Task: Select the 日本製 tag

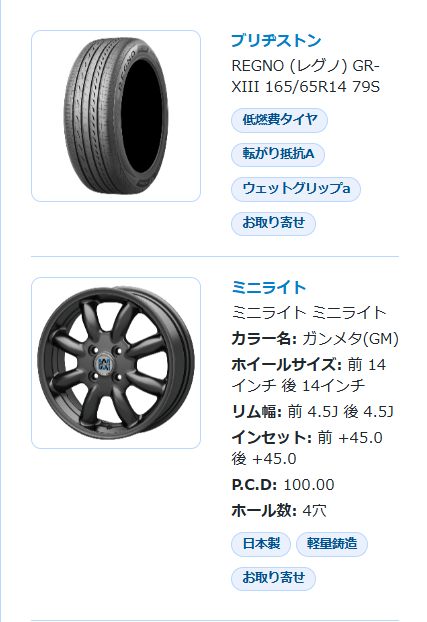Action: click(x=261, y=544)
